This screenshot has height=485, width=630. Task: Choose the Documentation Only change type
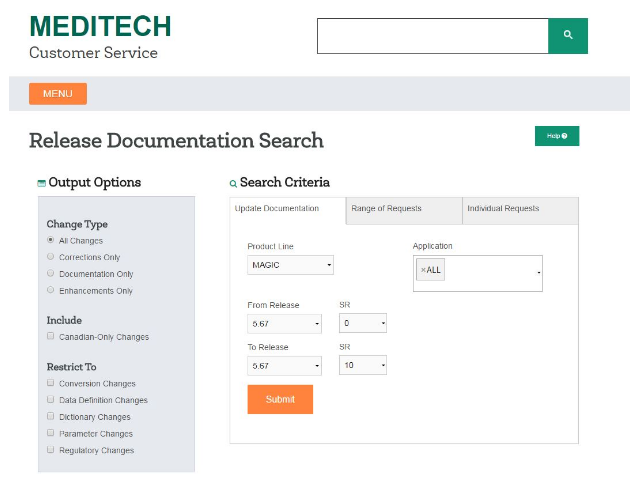pos(51,274)
